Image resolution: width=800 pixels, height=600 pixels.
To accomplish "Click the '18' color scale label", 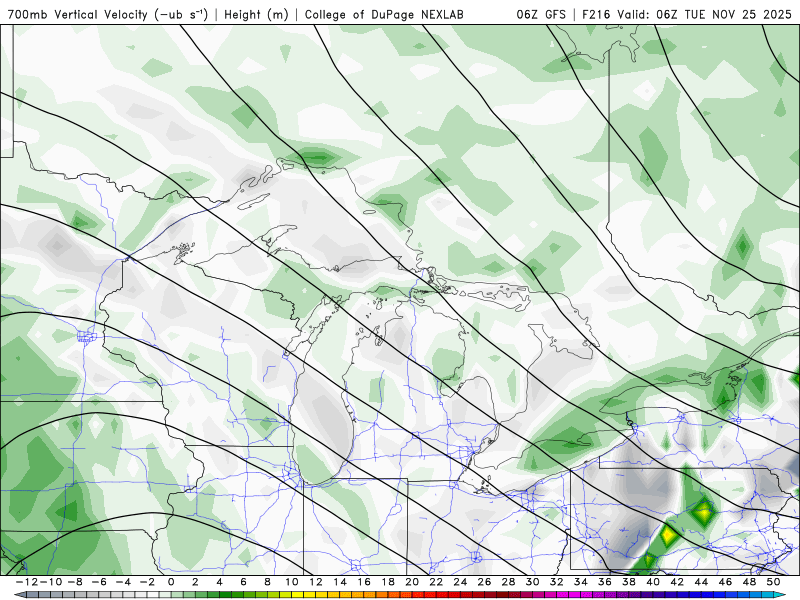I will coord(388,582).
